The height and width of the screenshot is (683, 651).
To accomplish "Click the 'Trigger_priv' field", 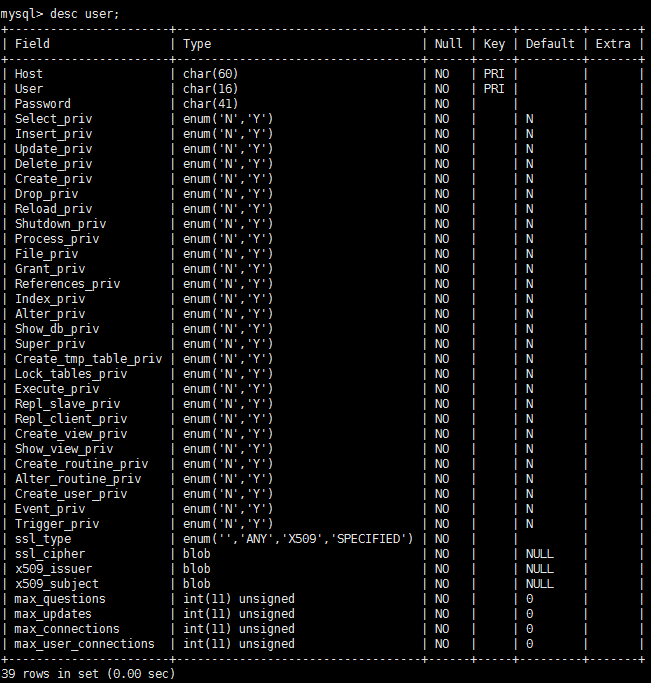I will click(57, 524).
